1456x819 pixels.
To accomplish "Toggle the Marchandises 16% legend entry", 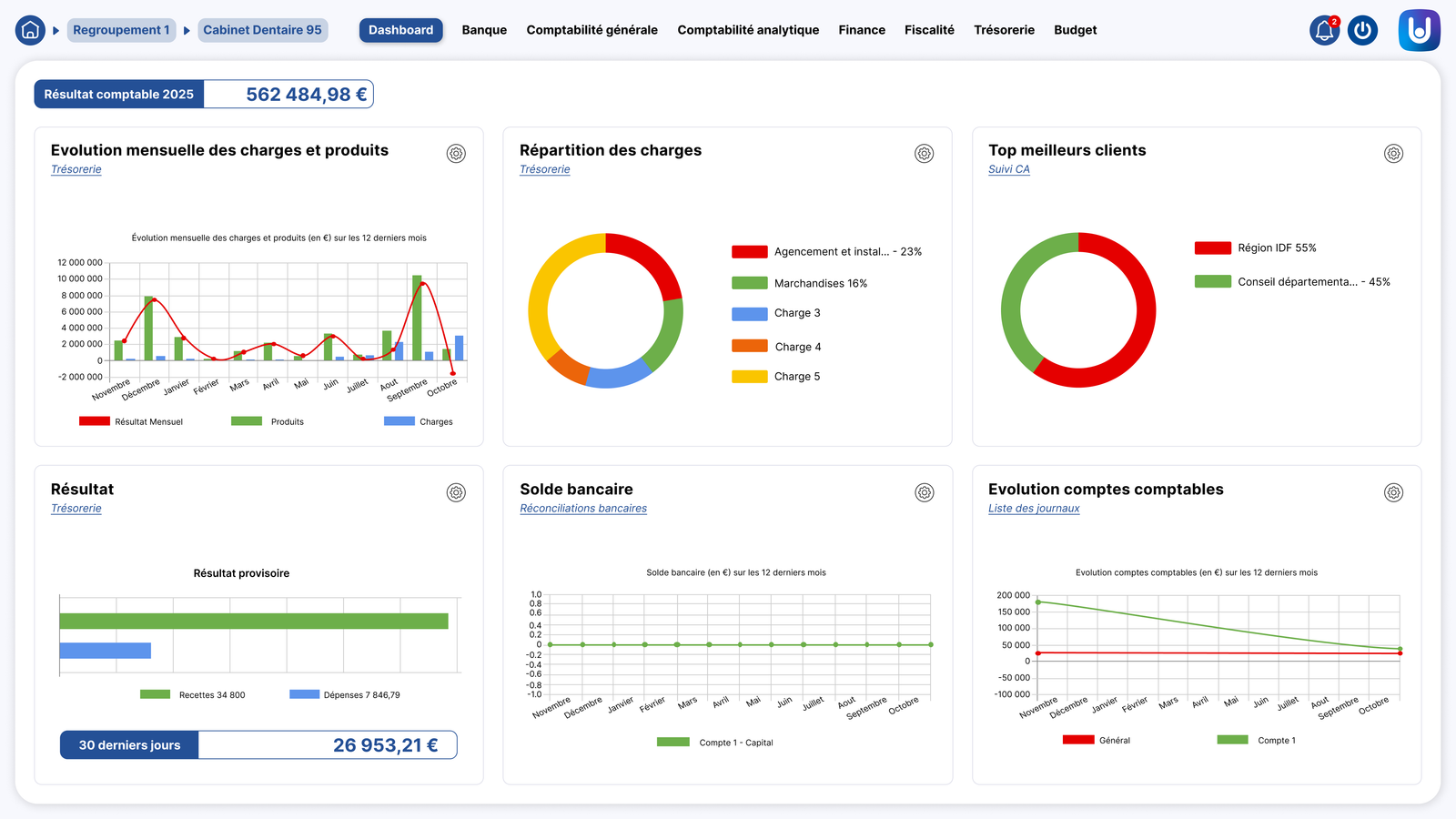I will tap(799, 283).
